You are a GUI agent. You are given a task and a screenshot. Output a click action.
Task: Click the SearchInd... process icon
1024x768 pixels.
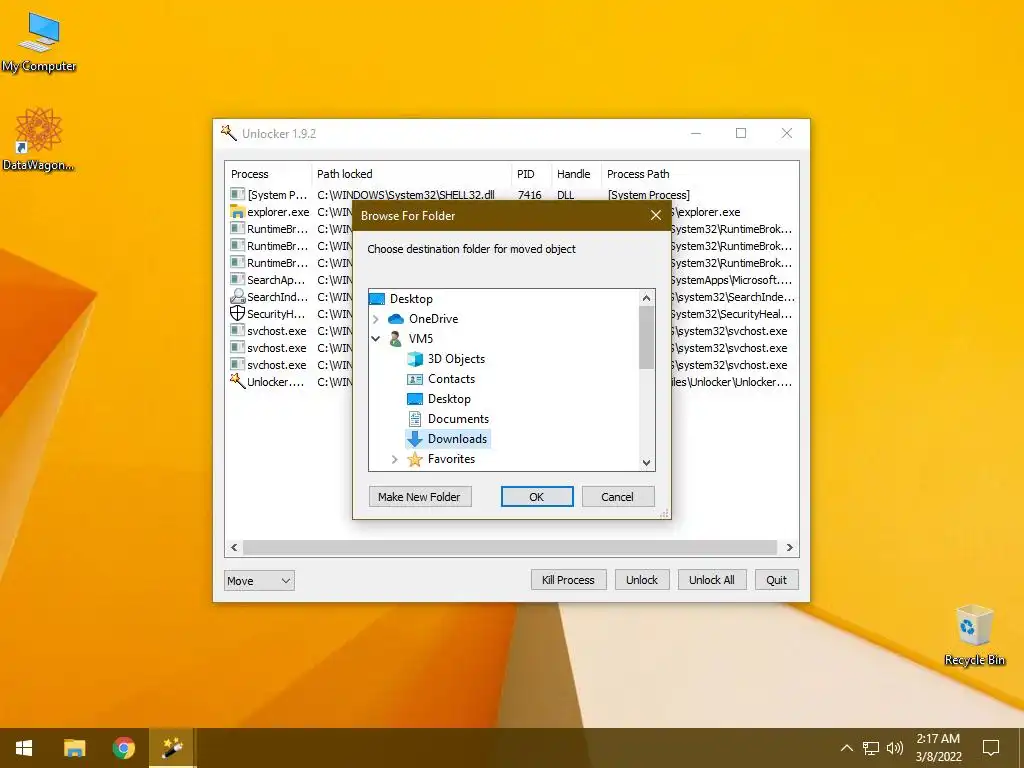[237, 296]
